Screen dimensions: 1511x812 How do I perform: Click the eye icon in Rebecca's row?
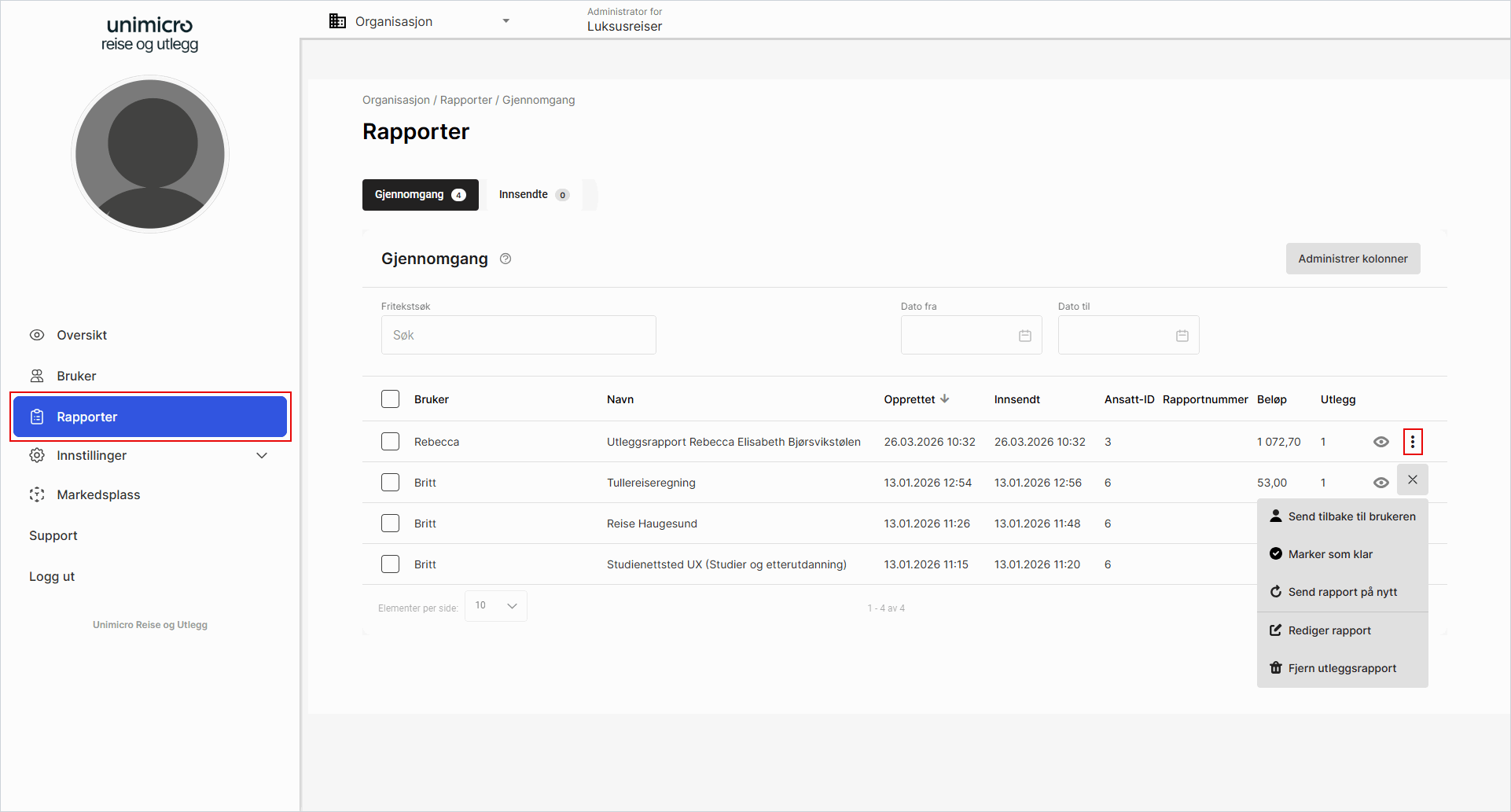click(x=1380, y=442)
